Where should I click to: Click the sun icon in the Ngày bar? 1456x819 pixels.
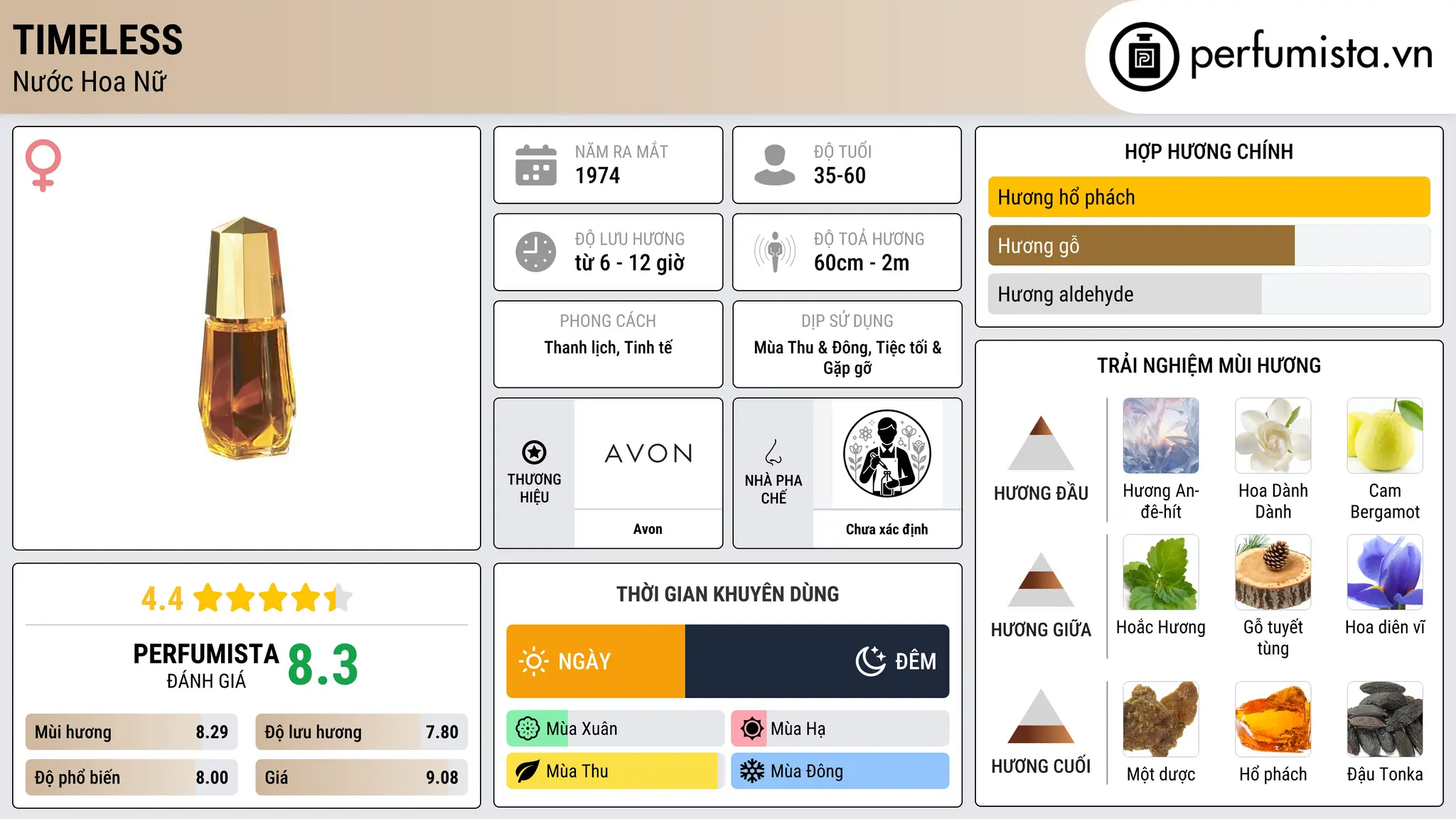click(x=533, y=661)
